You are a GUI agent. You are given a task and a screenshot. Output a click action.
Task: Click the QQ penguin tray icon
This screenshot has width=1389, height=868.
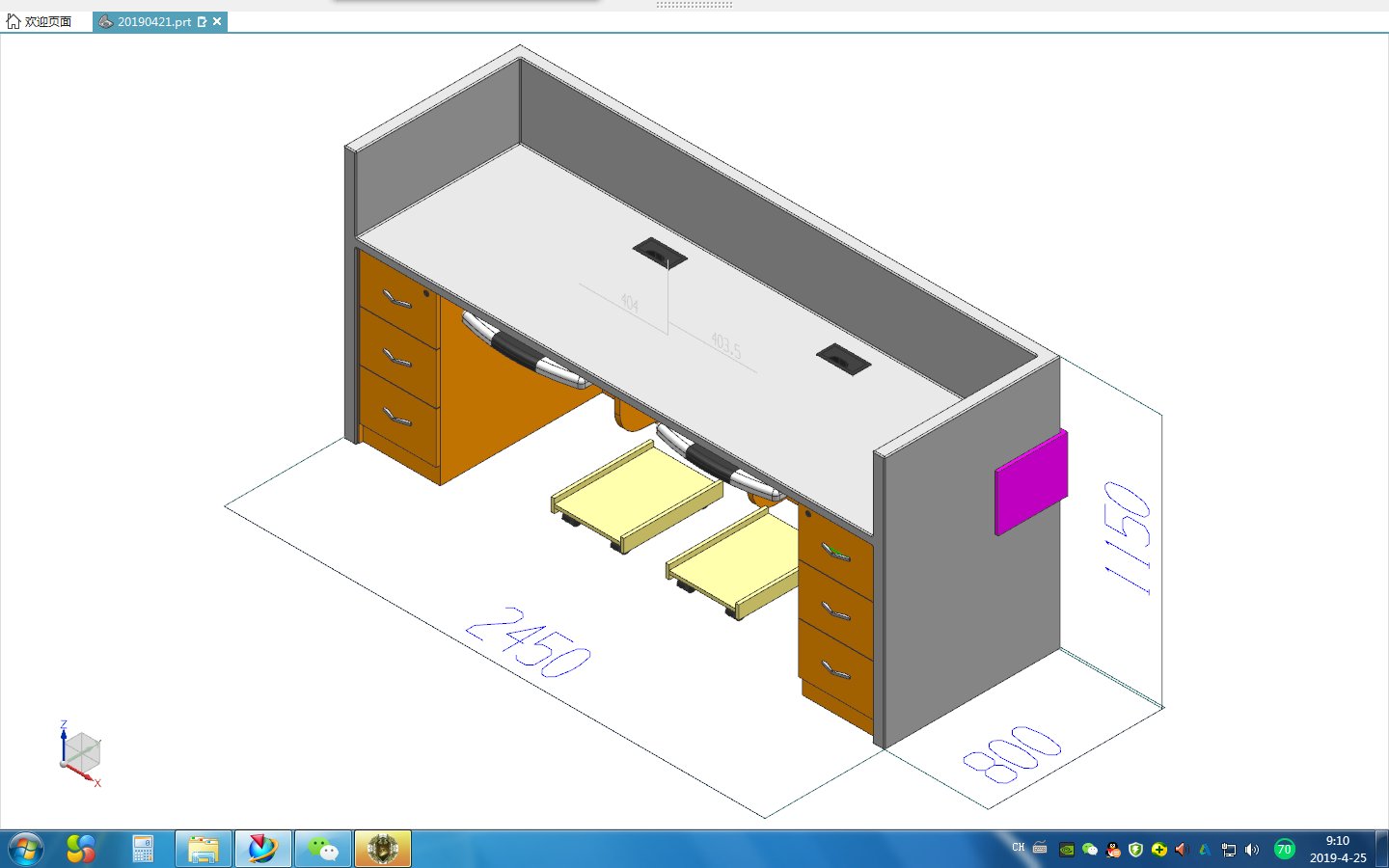pyautogui.click(x=1113, y=850)
